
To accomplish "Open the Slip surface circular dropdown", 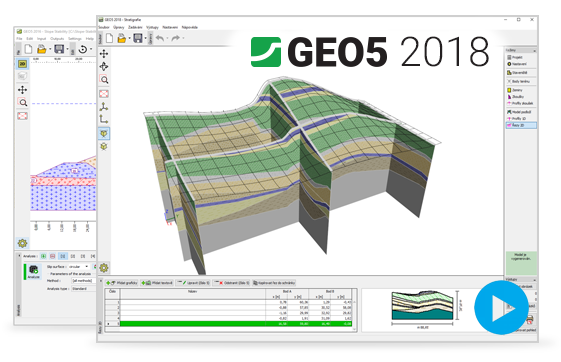I will pyautogui.click(x=78, y=266).
